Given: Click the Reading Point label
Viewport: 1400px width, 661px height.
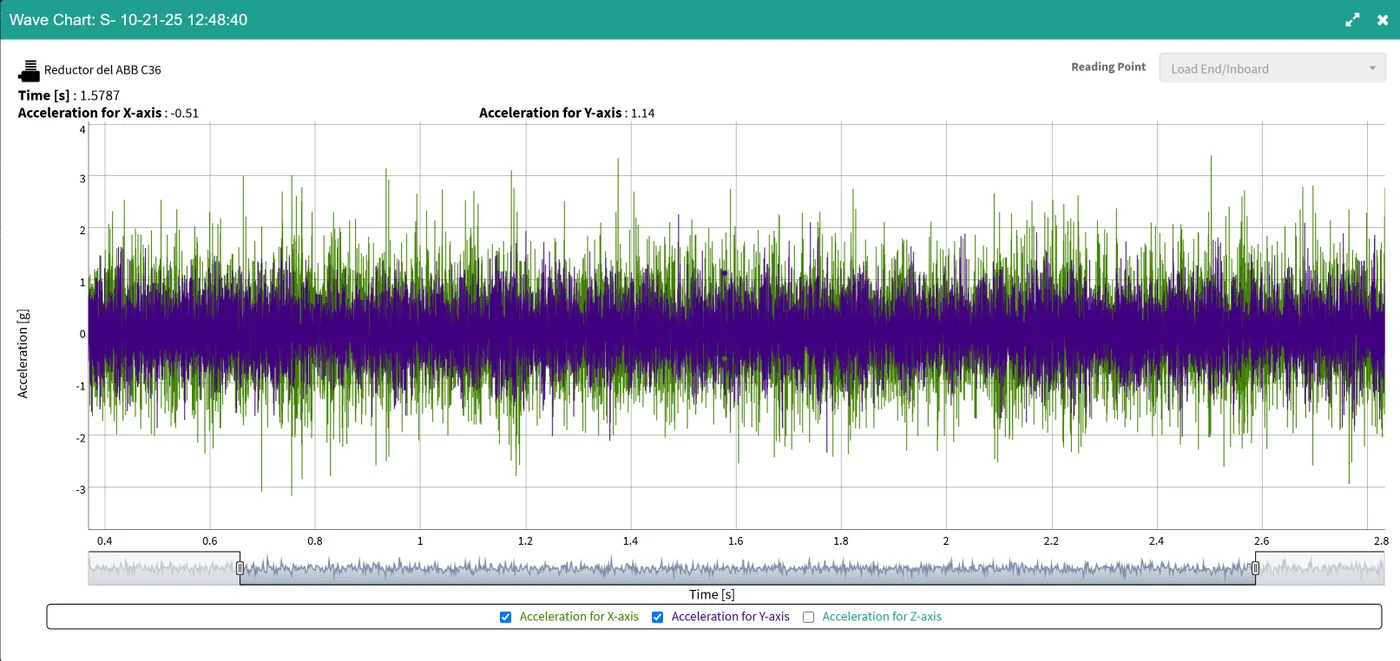Looking at the screenshot, I should pyautogui.click(x=1108, y=67).
